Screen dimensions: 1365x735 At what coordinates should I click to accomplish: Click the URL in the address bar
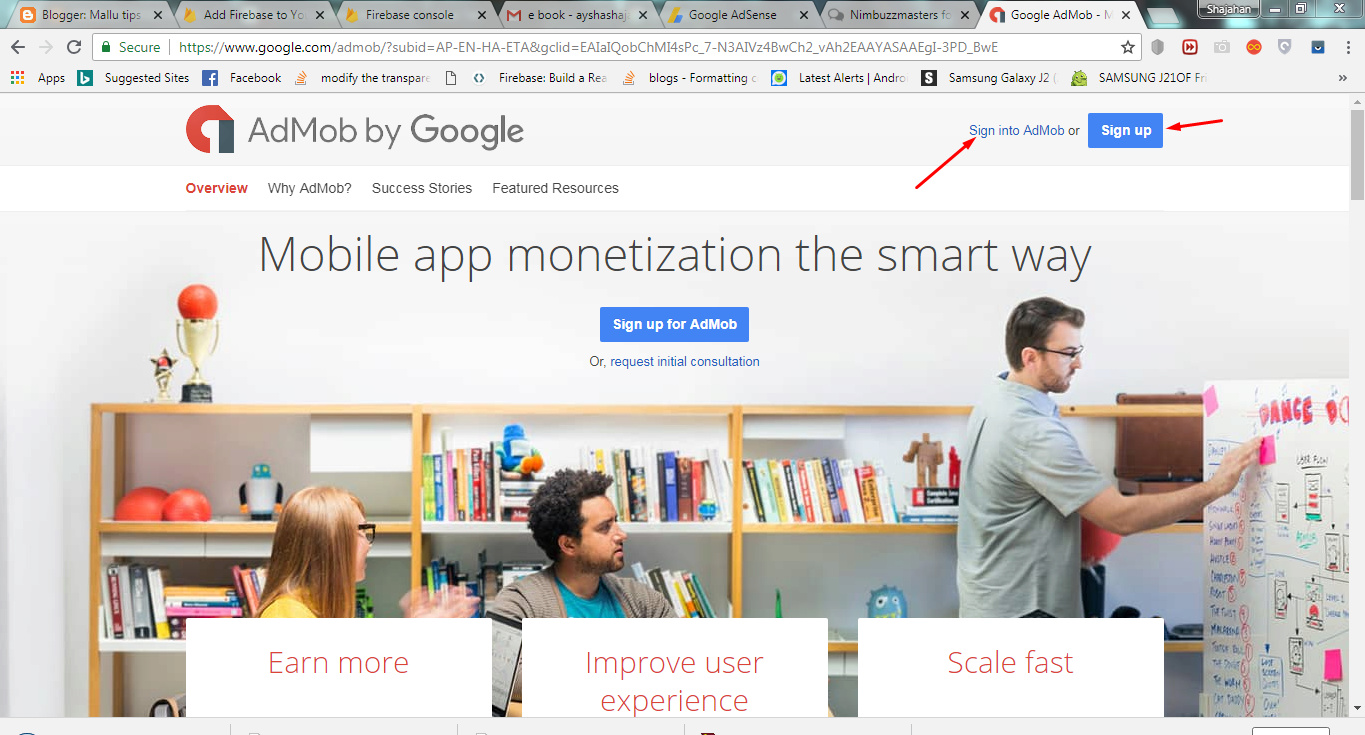pos(588,47)
